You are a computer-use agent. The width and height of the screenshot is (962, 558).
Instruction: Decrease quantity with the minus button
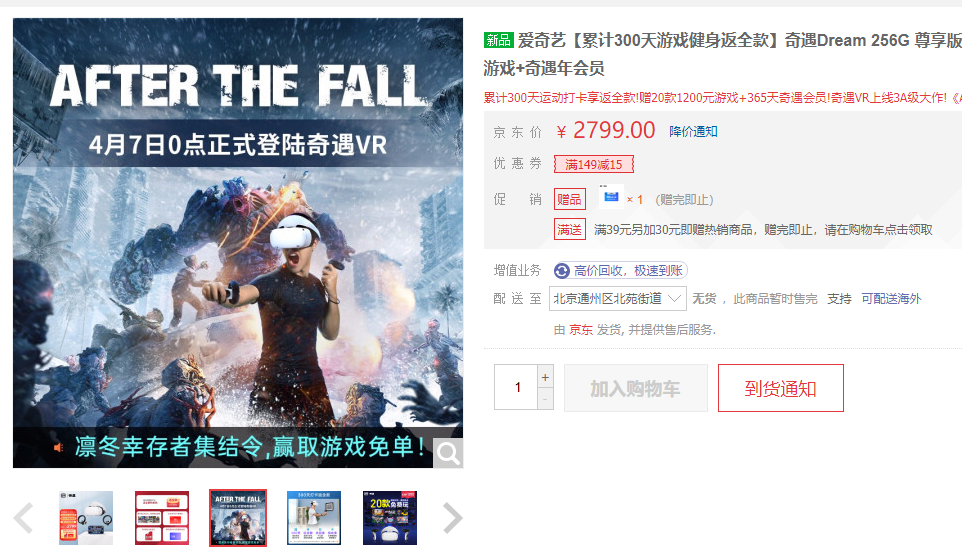(545, 399)
